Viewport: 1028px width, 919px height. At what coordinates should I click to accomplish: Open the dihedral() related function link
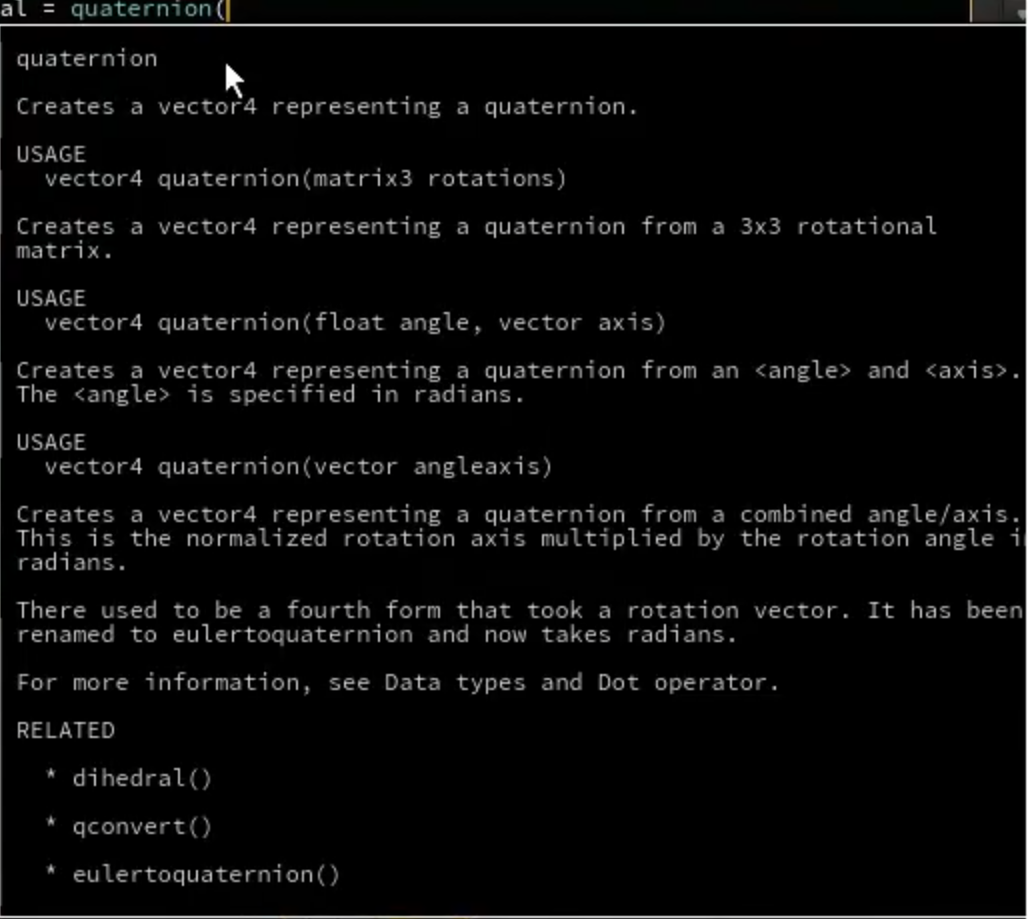142,778
